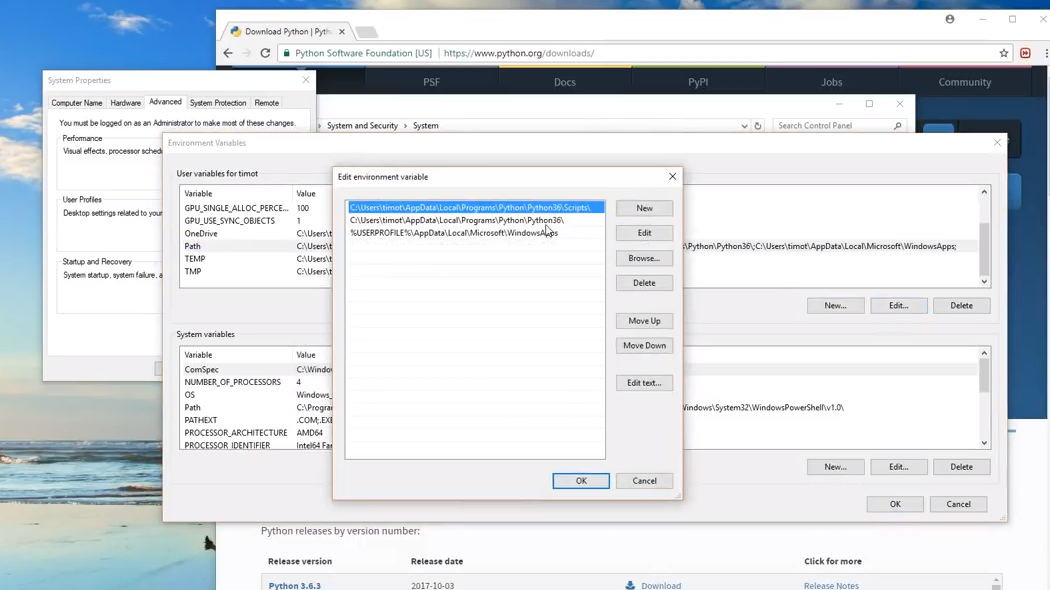Switch to the Hardware tab

[125, 102]
